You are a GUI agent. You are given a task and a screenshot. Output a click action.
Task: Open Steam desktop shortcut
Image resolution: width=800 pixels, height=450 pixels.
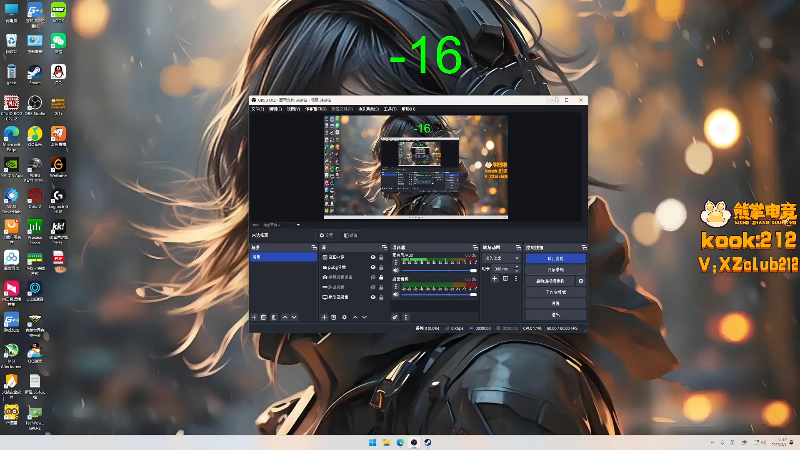click(x=35, y=76)
